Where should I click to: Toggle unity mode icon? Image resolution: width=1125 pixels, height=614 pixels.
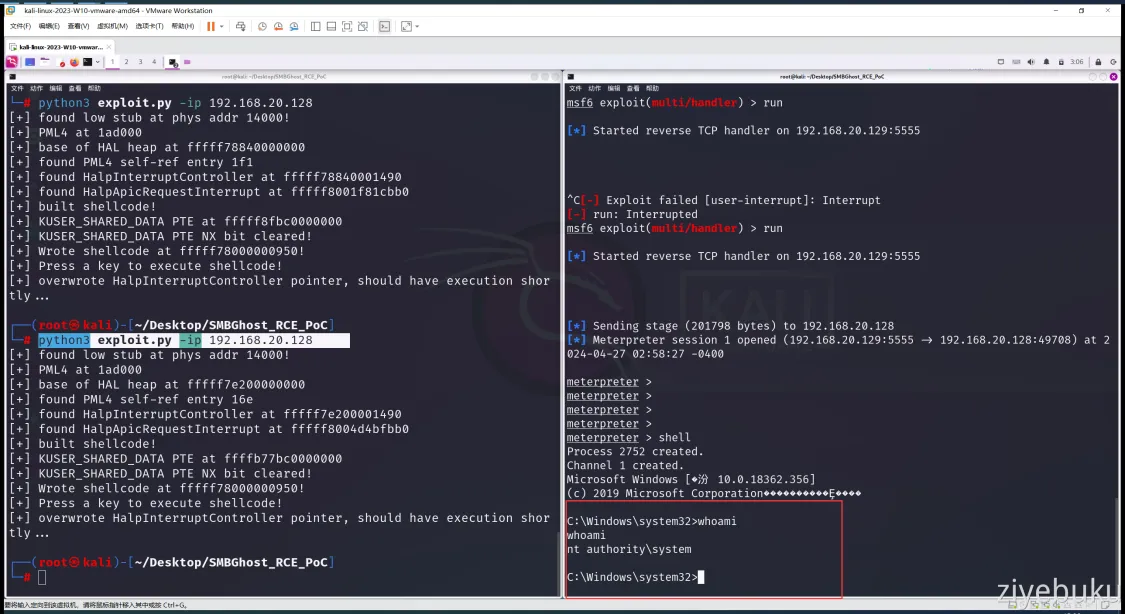pyautogui.click(x=363, y=27)
